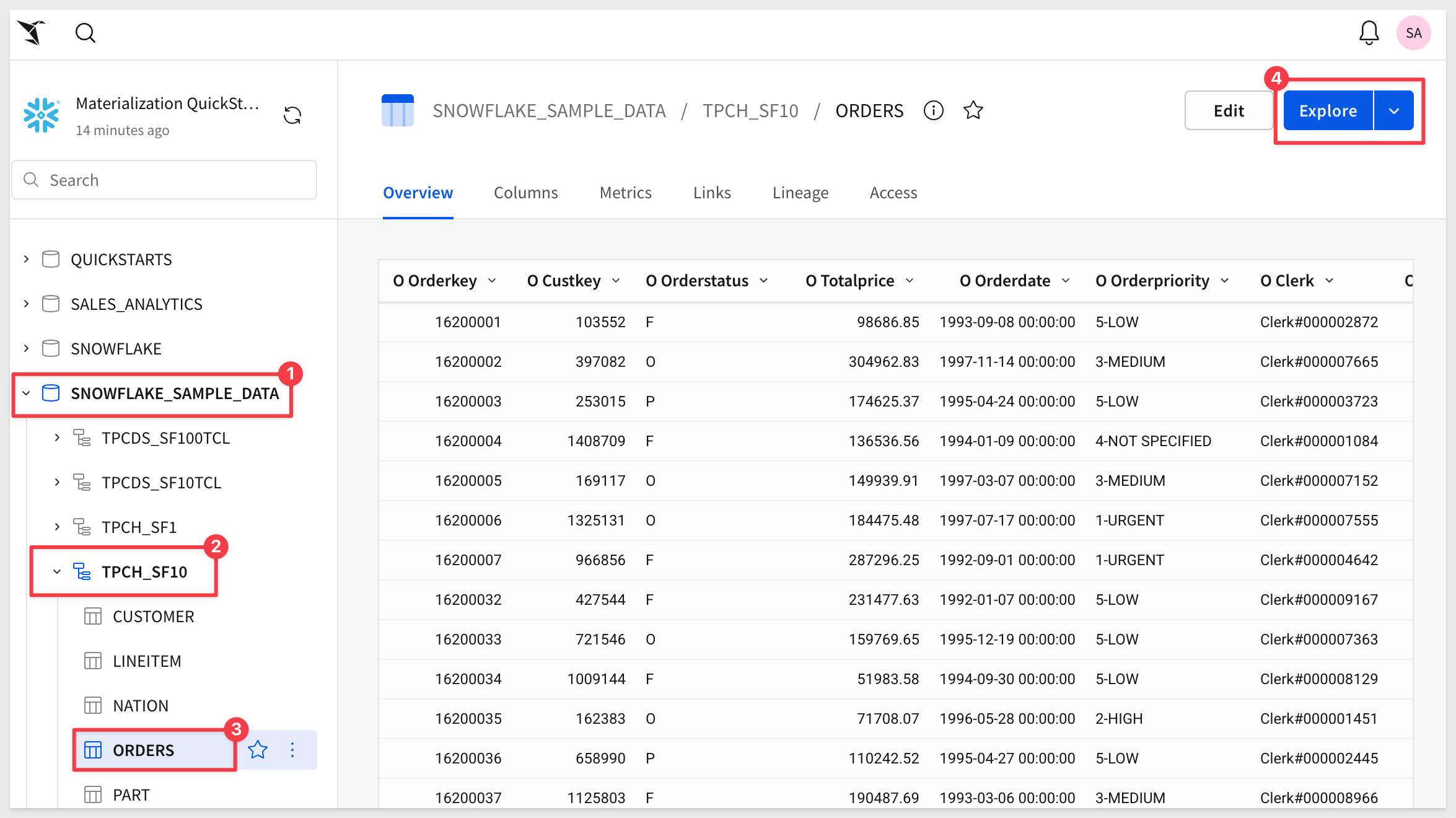The width and height of the screenshot is (1456, 818).
Task: Select the CUSTOMER table
Action: pyautogui.click(x=154, y=616)
